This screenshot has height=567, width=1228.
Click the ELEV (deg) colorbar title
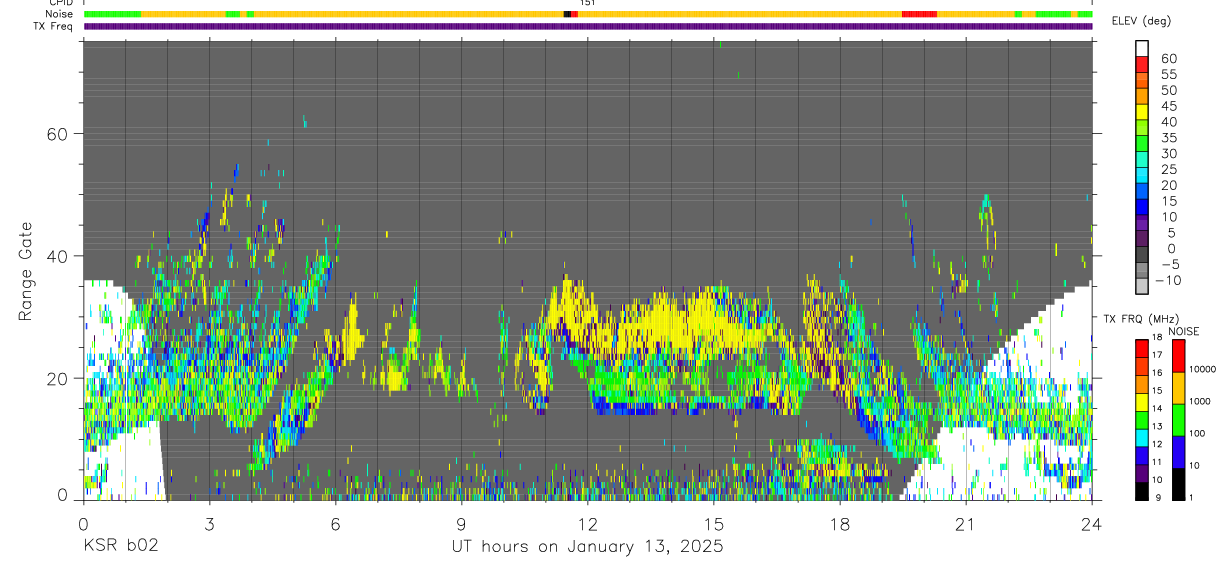(x=1140, y=21)
